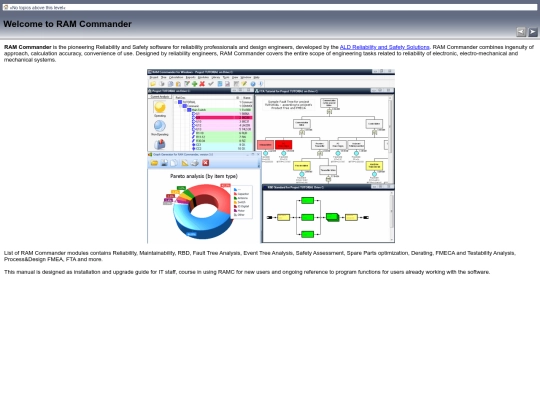Click the blue question mark help icon in the embedded toolbar
540x405 pixels.
(253, 84)
